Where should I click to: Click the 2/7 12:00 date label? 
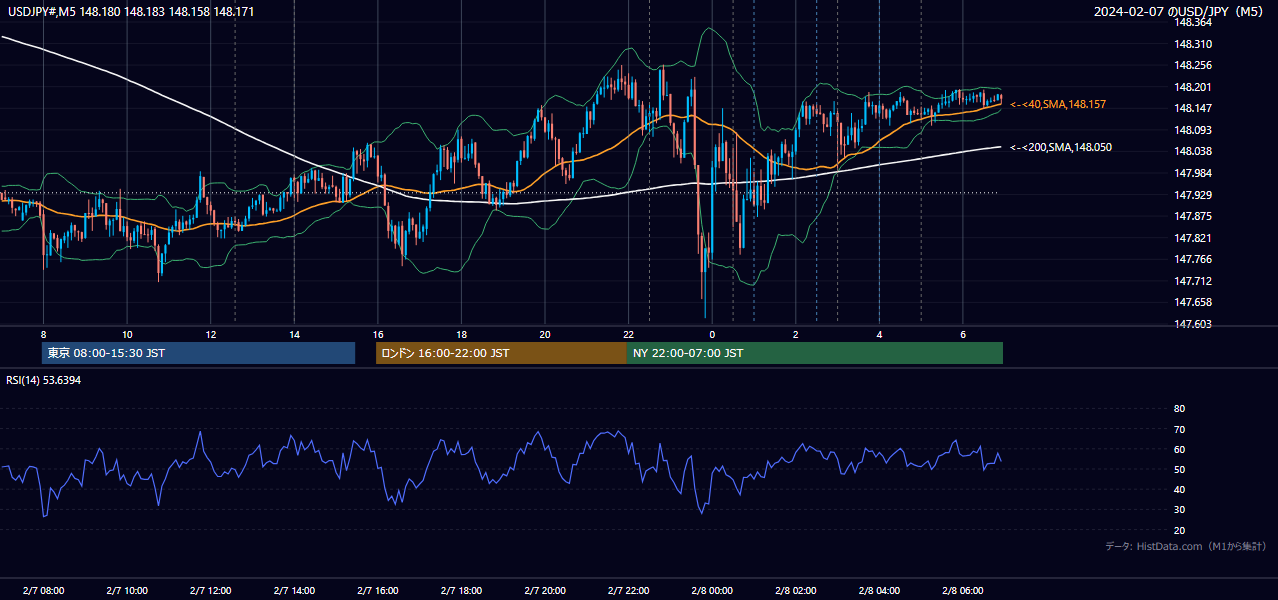point(211,590)
